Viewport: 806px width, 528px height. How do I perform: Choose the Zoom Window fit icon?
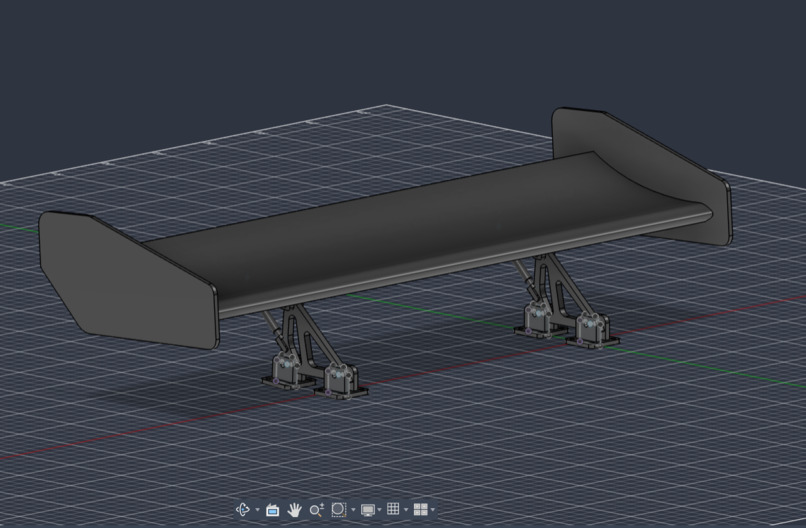click(x=339, y=509)
